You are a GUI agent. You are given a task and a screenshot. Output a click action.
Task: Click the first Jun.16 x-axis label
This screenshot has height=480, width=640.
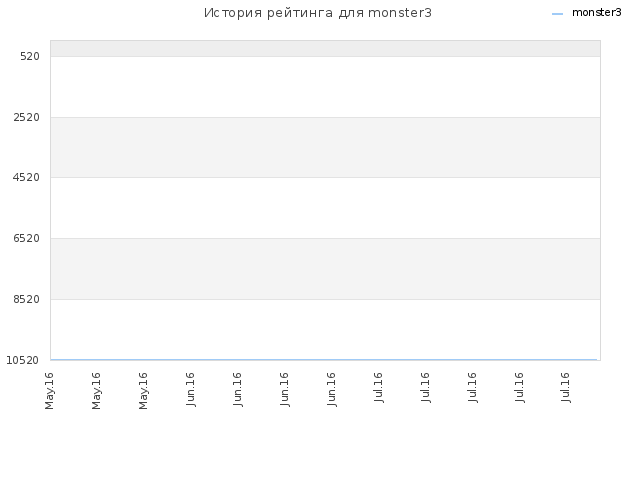[191, 389]
